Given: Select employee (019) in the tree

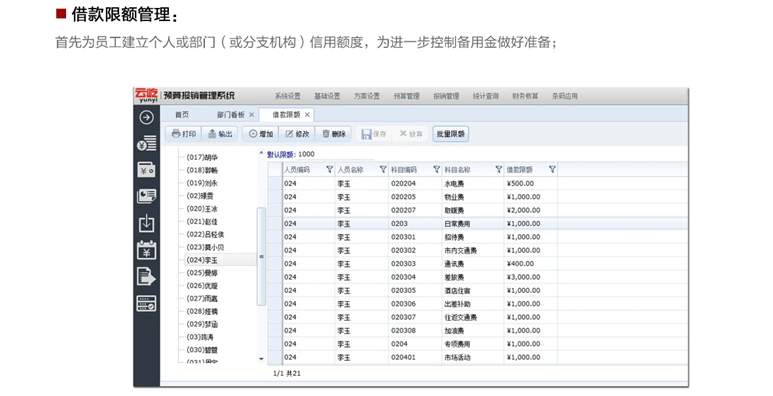Looking at the screenshot, I should tap(202, 183).
